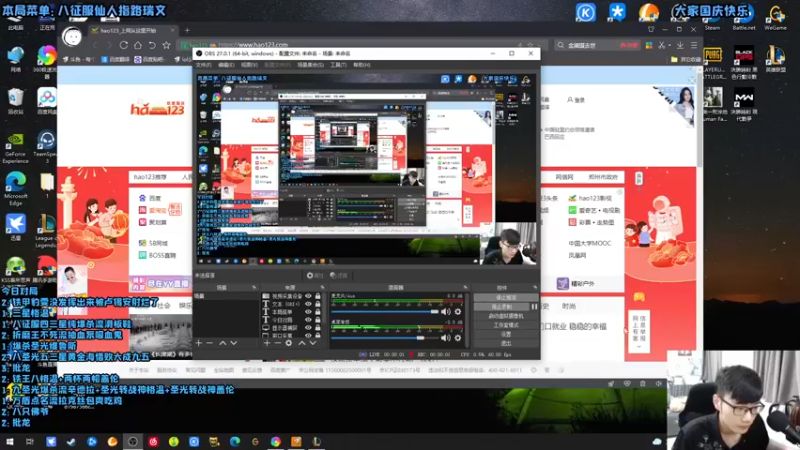800x450 pixels.
Task: Toggle visibility of 视频采集设备 source
Action: click(308, 296)
